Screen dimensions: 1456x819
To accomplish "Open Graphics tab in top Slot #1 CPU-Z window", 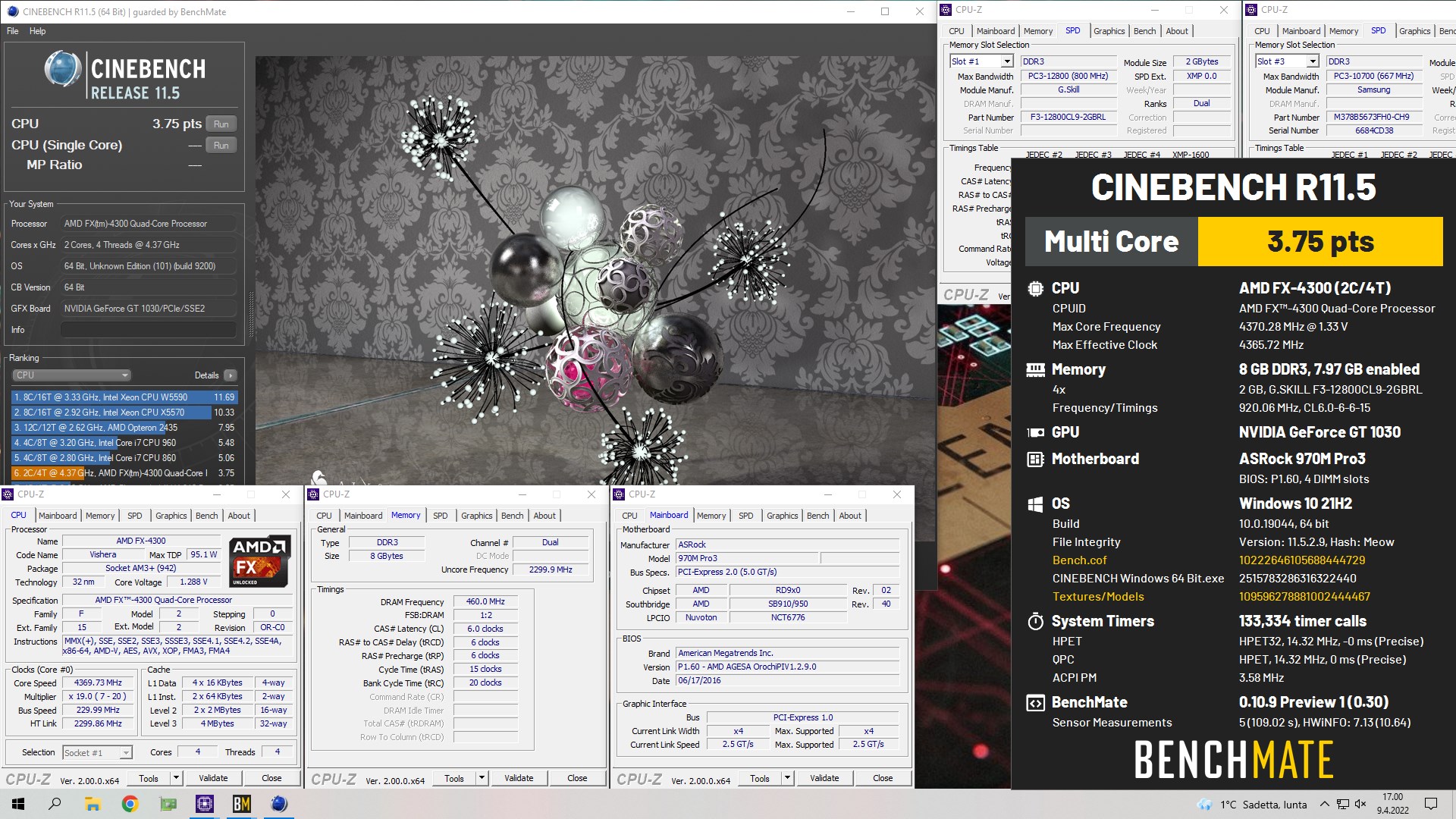I will click(1109, 31).
